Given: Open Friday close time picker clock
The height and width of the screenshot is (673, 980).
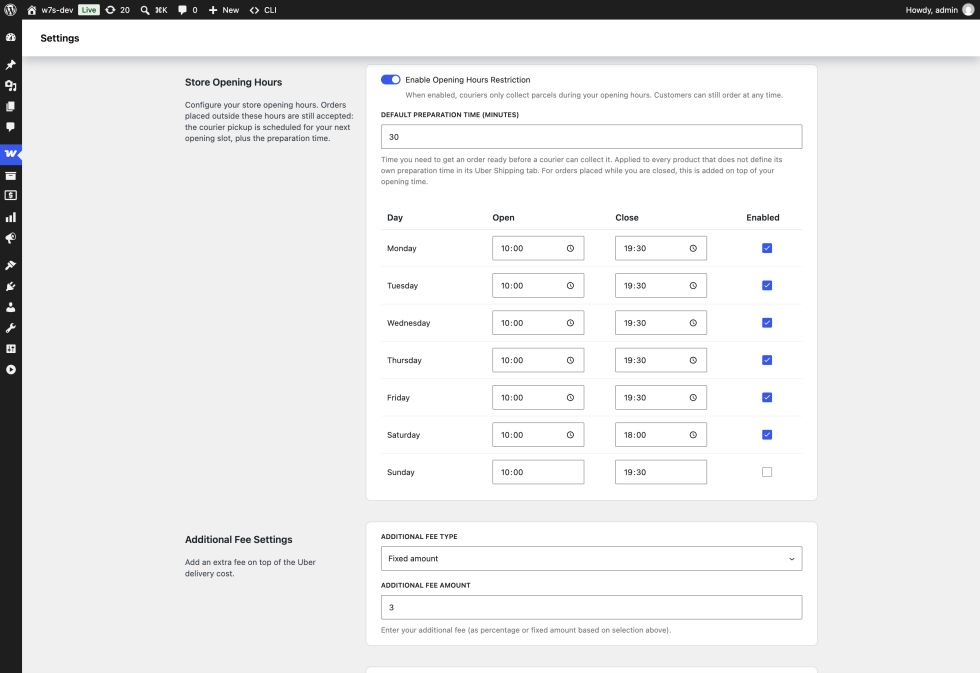Looking at the screenshot, I should click(693, 397).
